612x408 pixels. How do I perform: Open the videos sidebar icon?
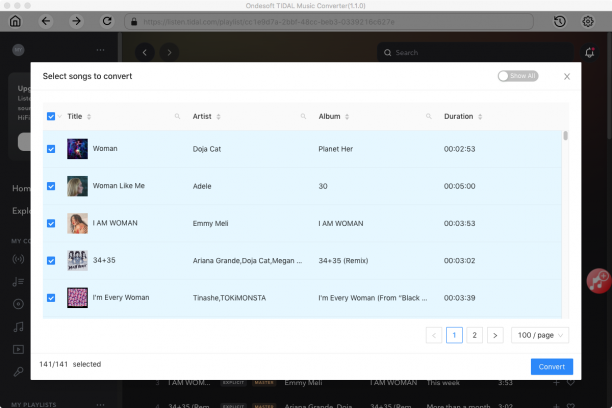point(18,349)
